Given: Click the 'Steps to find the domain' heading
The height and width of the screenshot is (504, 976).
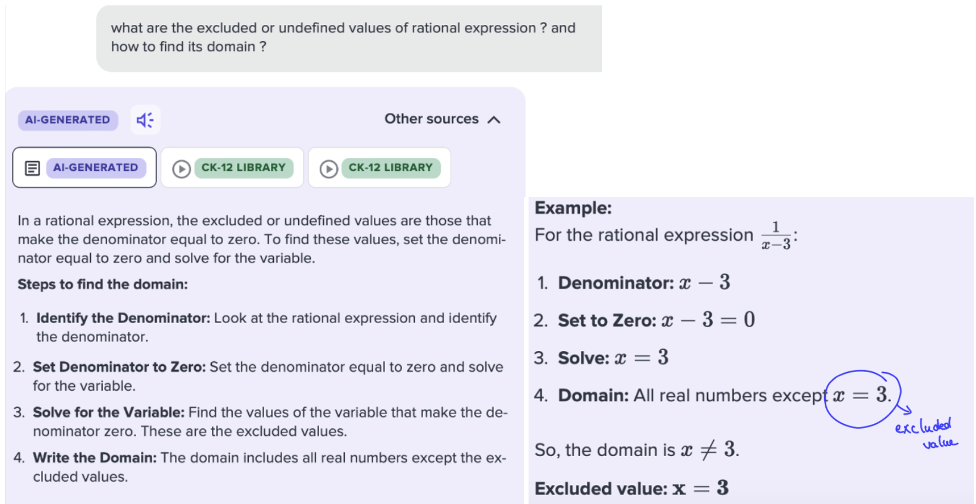Looking at the screenshot, I should point(102,284).
